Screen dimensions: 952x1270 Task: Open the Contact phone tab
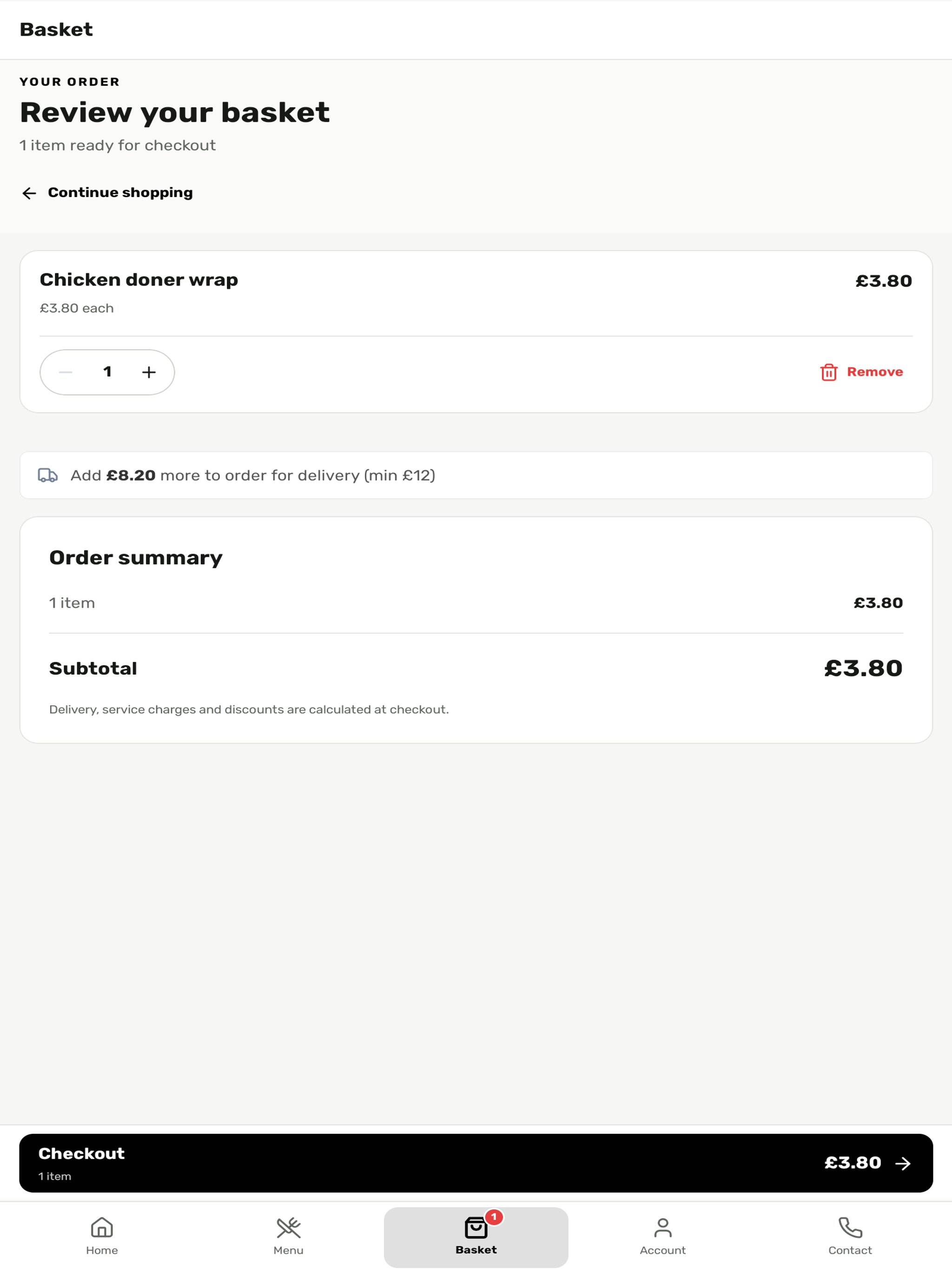tap(850, 1237)
